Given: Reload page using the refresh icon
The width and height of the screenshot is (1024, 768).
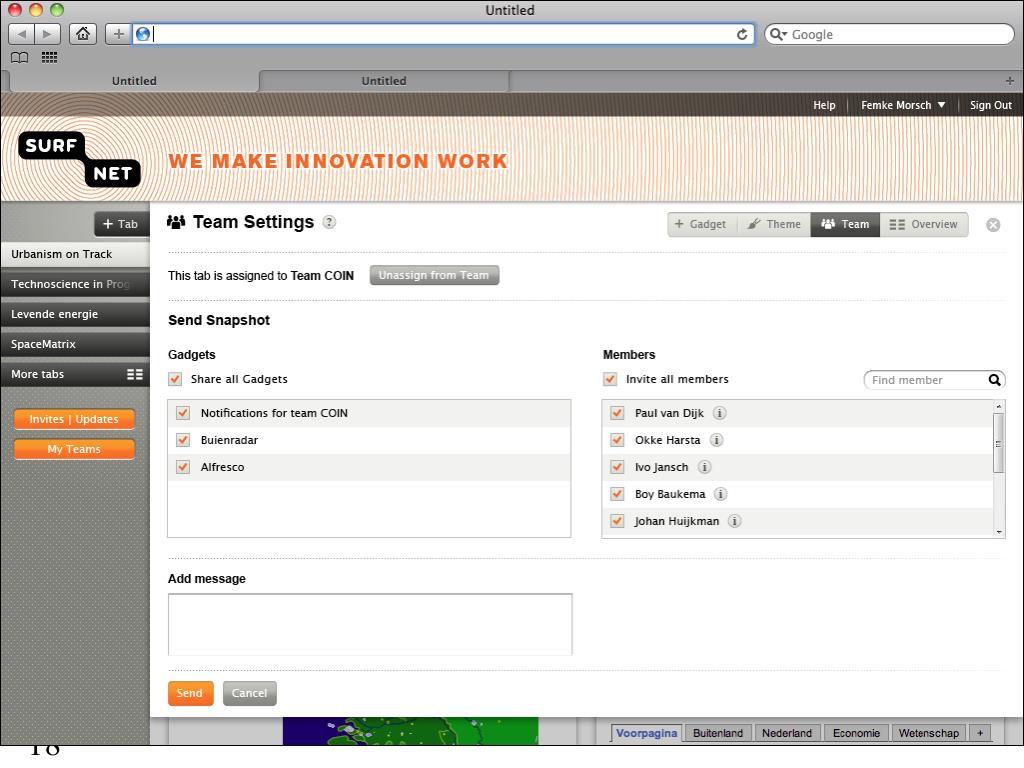Looking at the screenshot, I should (742, 35).
